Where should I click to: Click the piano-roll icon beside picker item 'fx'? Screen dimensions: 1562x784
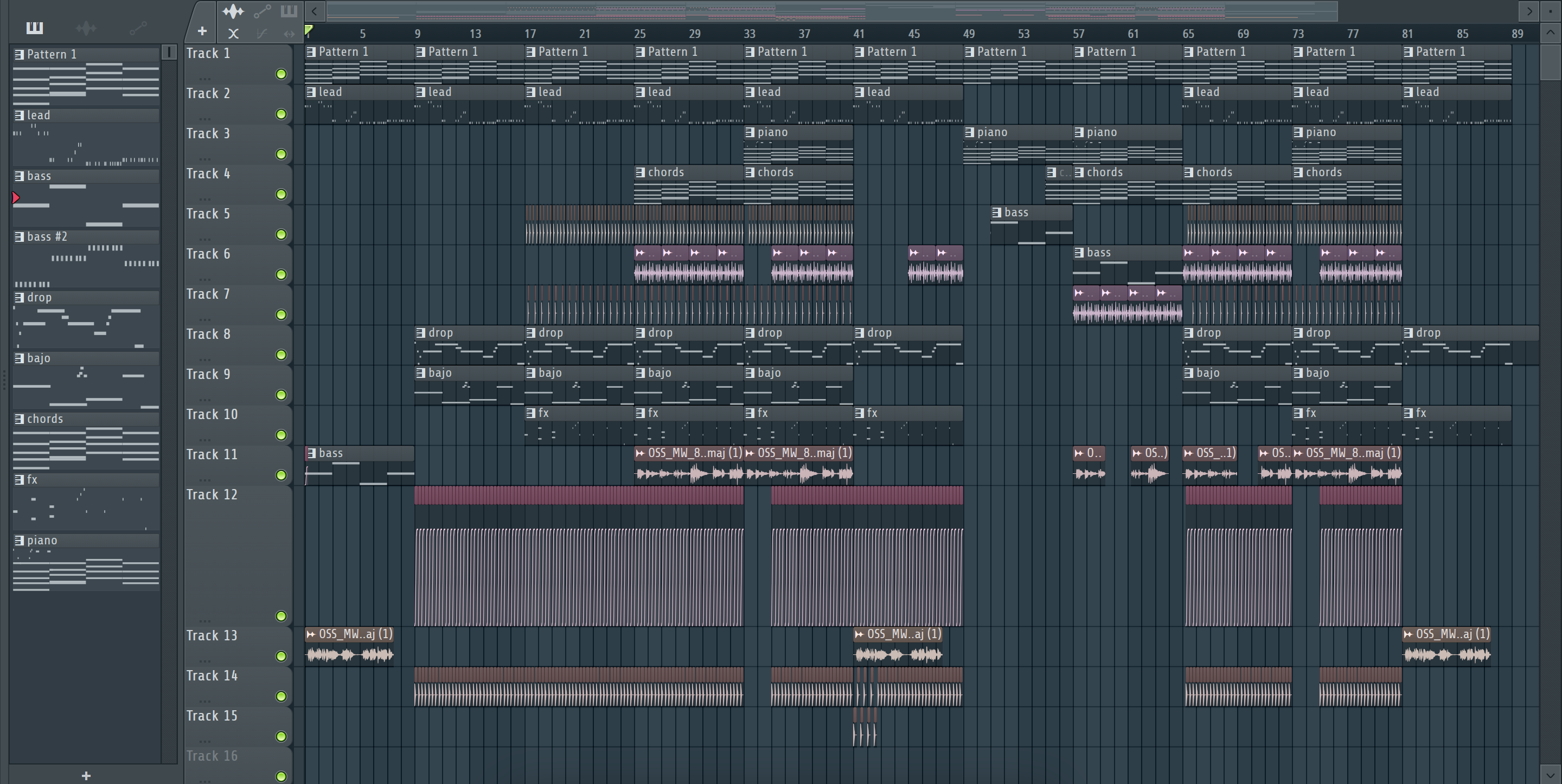click(20, 480)
